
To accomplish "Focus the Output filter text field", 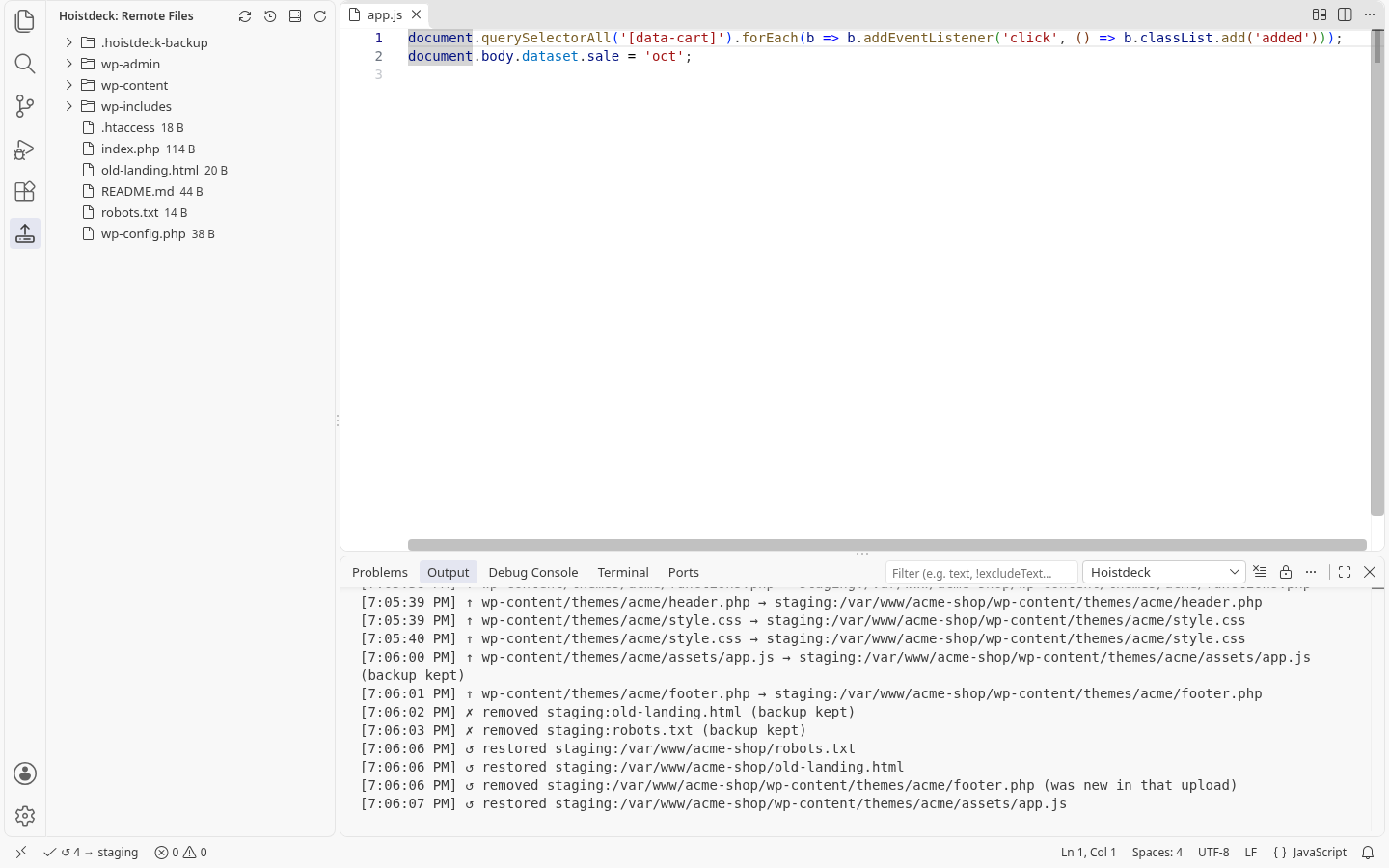I will coord(982,573).
